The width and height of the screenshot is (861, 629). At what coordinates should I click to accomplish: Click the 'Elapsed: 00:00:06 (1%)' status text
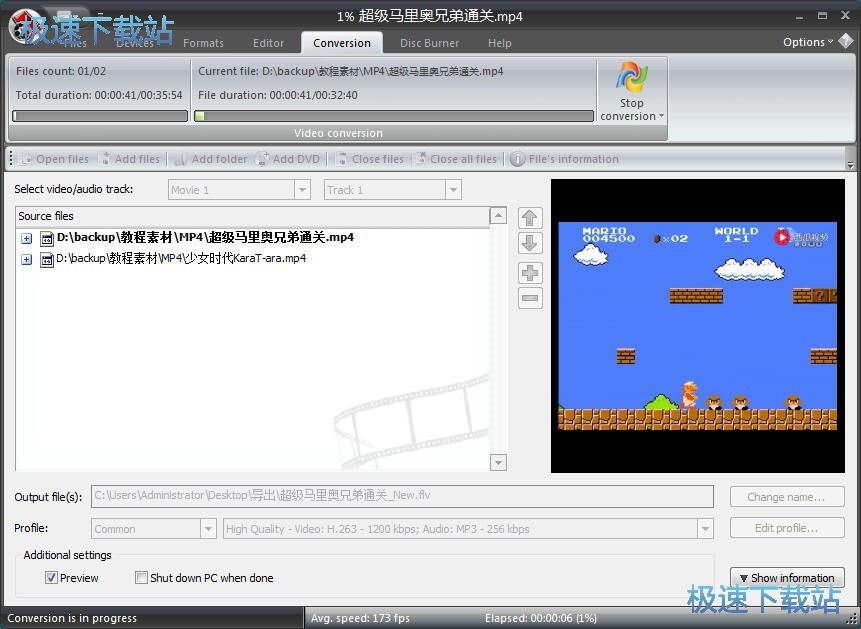(x=541, y=618)
